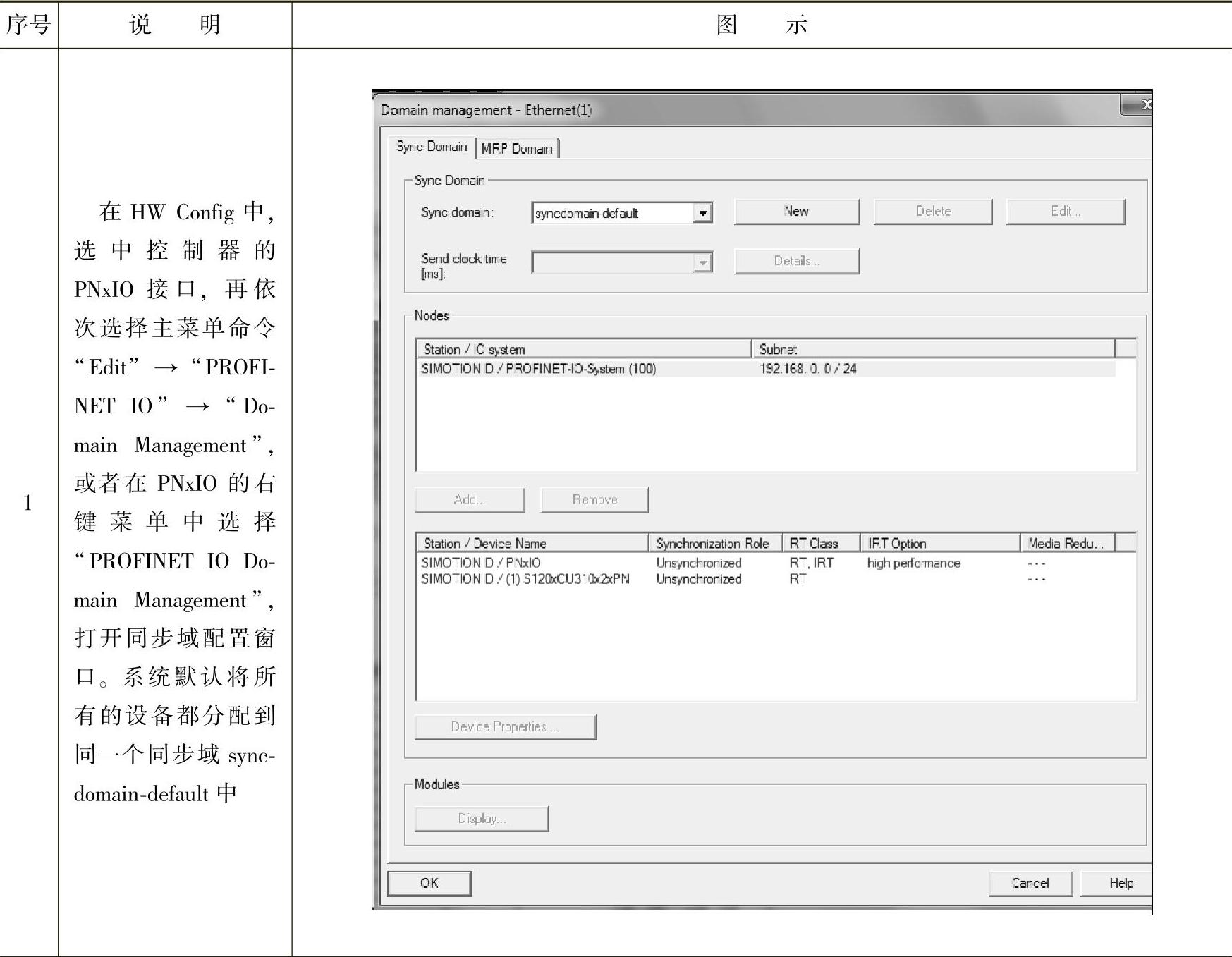Screen dimensions: 1232x957
Task: Click the Remove node button
Action: [594, 499]
